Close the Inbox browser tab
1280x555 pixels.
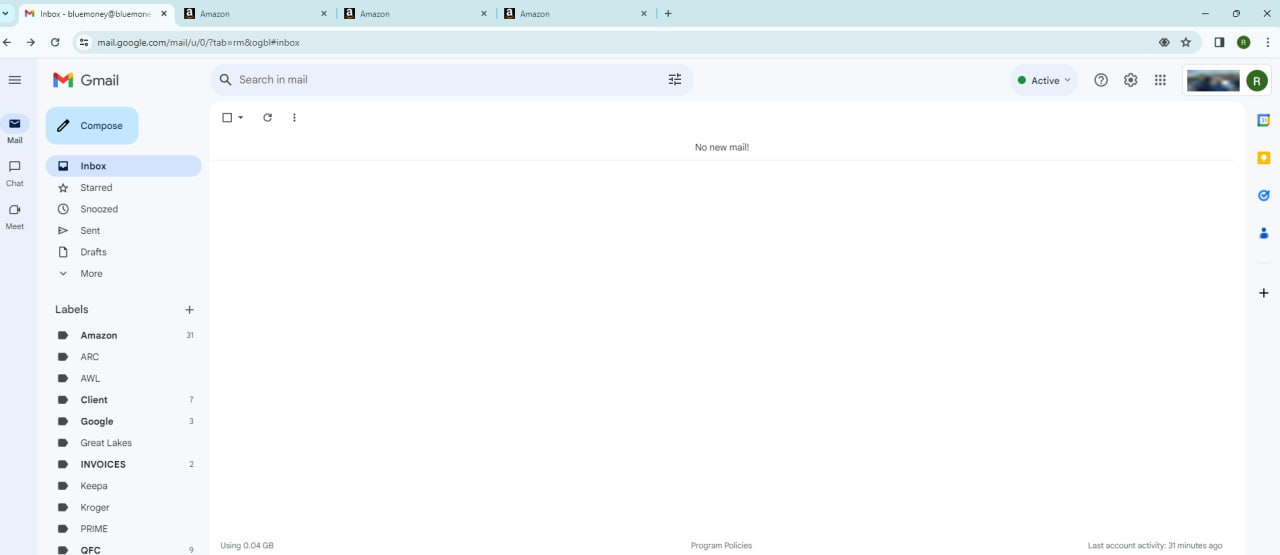[x=164, y=14]
